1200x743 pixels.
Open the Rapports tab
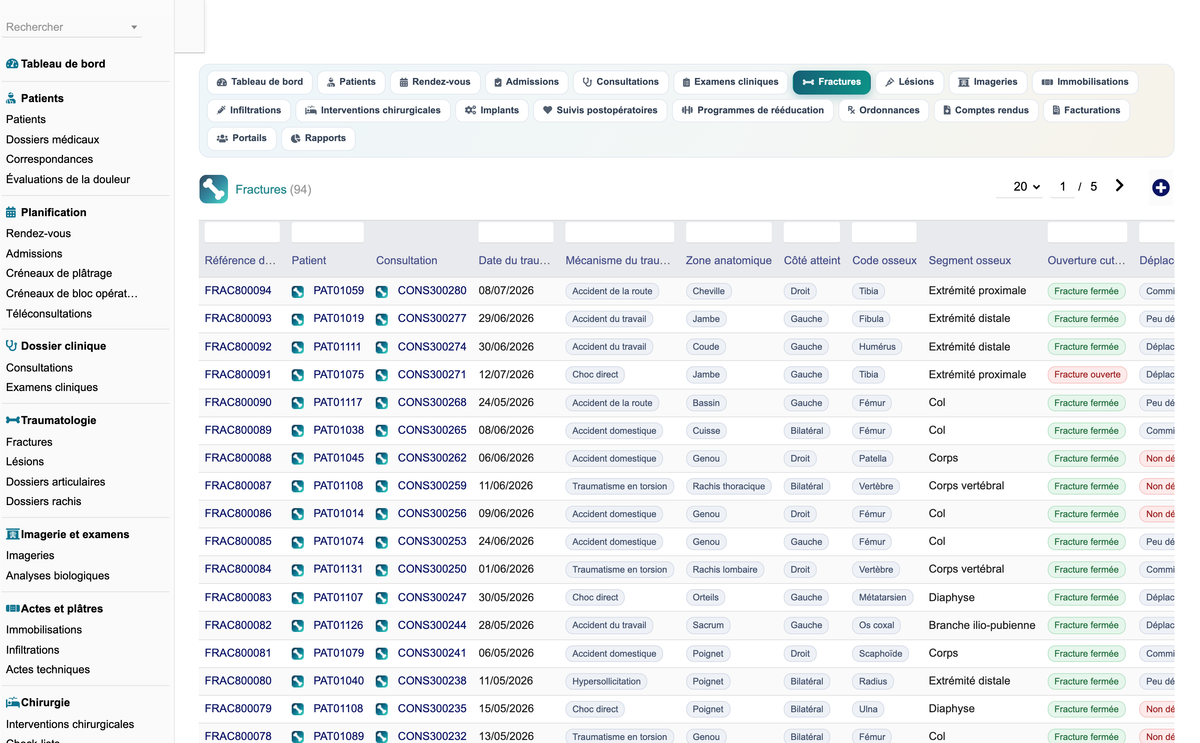point(318,138)
